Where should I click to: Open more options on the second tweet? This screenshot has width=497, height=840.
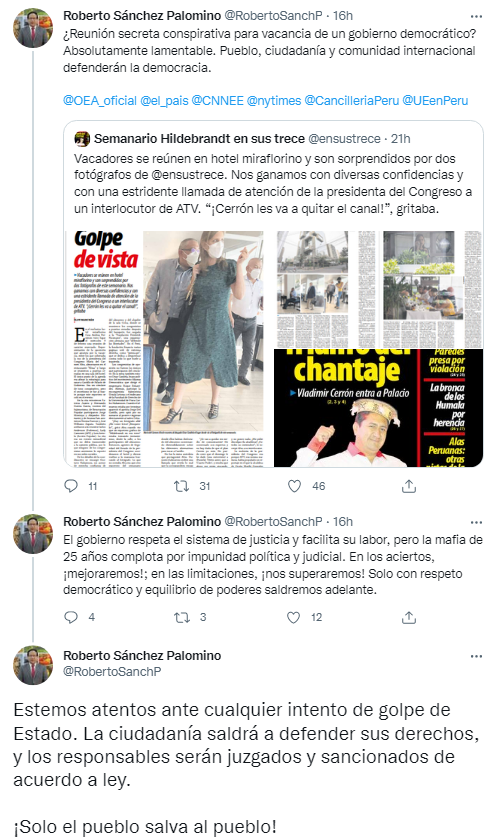point(476,522)
